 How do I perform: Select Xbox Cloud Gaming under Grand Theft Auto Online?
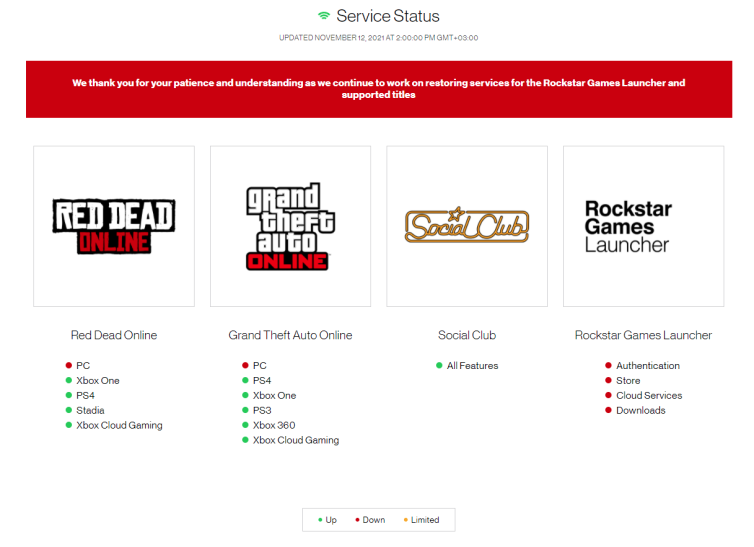(x=290, y=440)
